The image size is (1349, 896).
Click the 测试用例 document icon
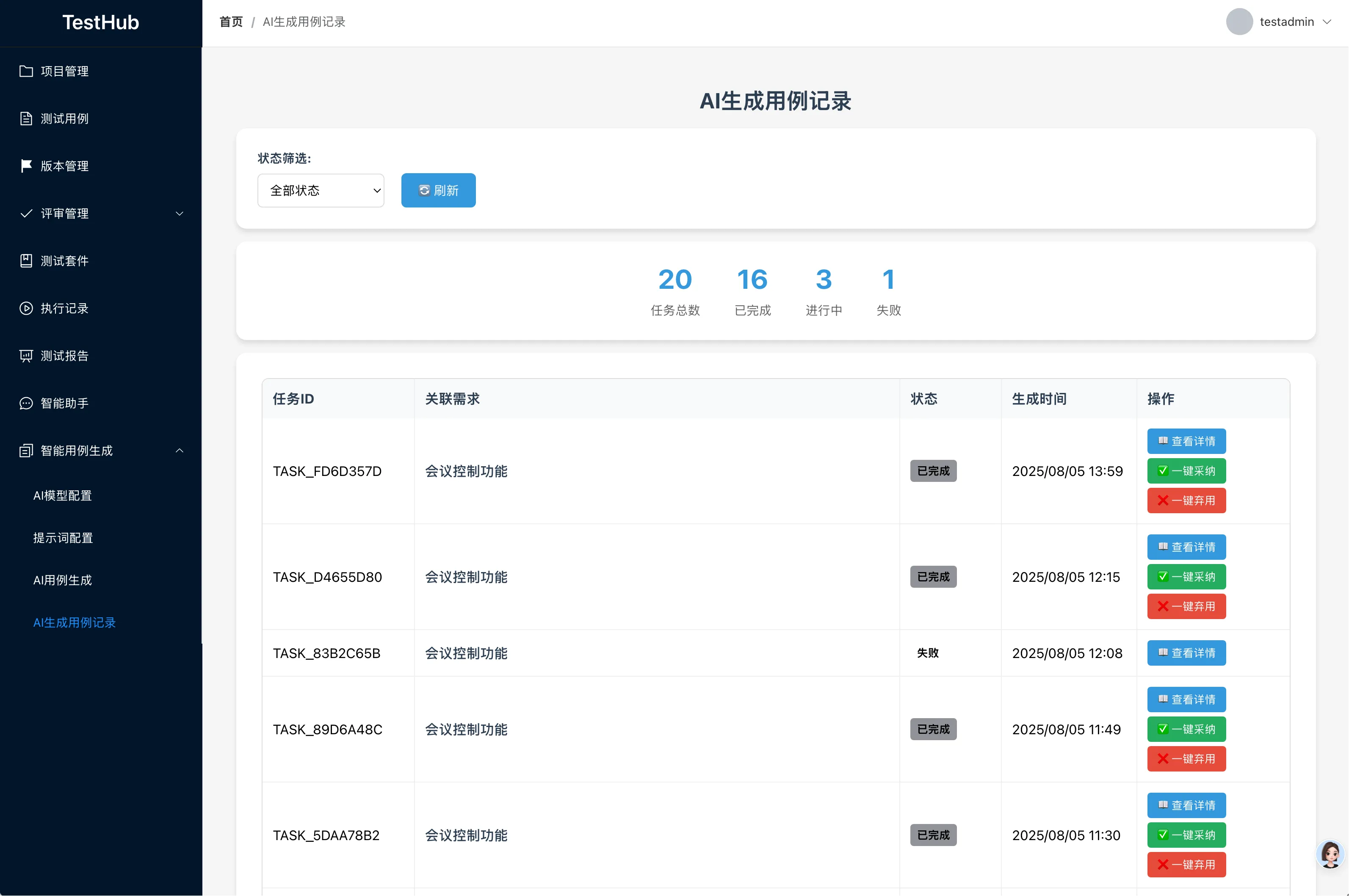pos(26,118)
